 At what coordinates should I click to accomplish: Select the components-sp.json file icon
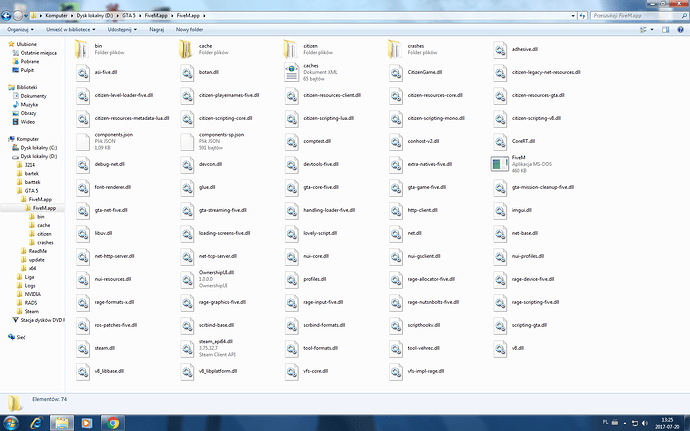tap(187, 141)
